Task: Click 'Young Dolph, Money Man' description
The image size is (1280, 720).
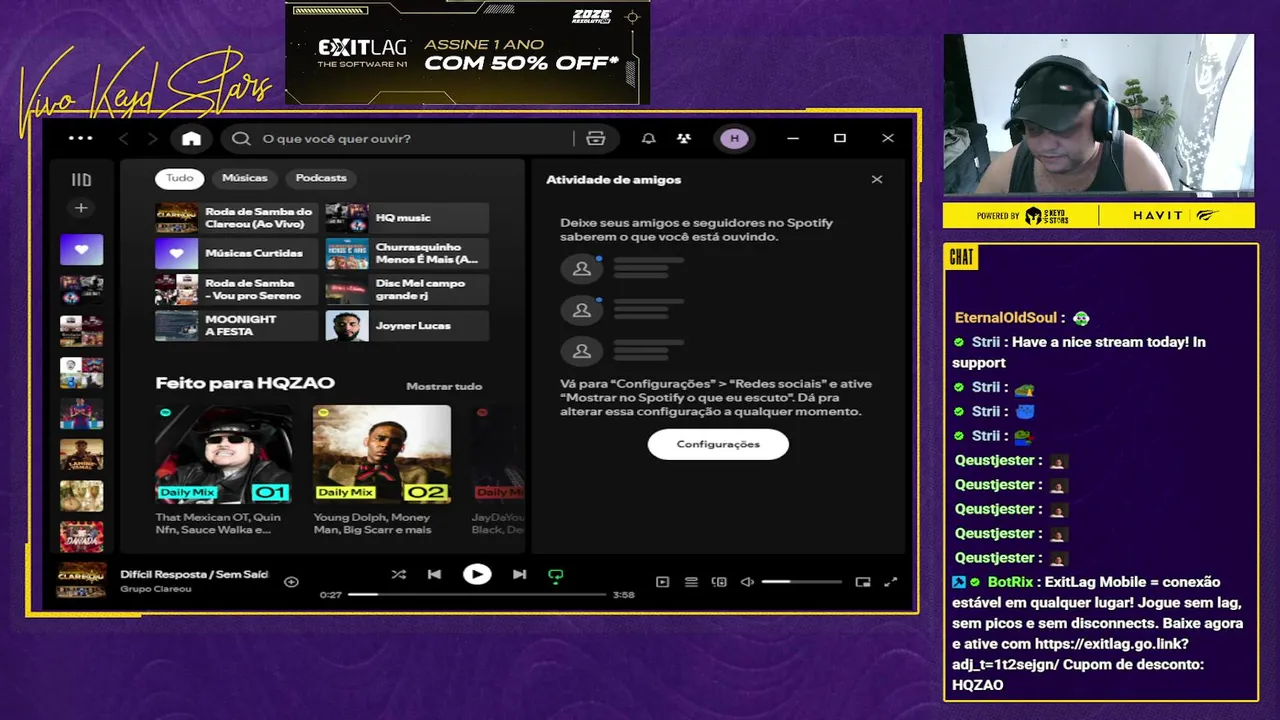Action: pos(372,523)
